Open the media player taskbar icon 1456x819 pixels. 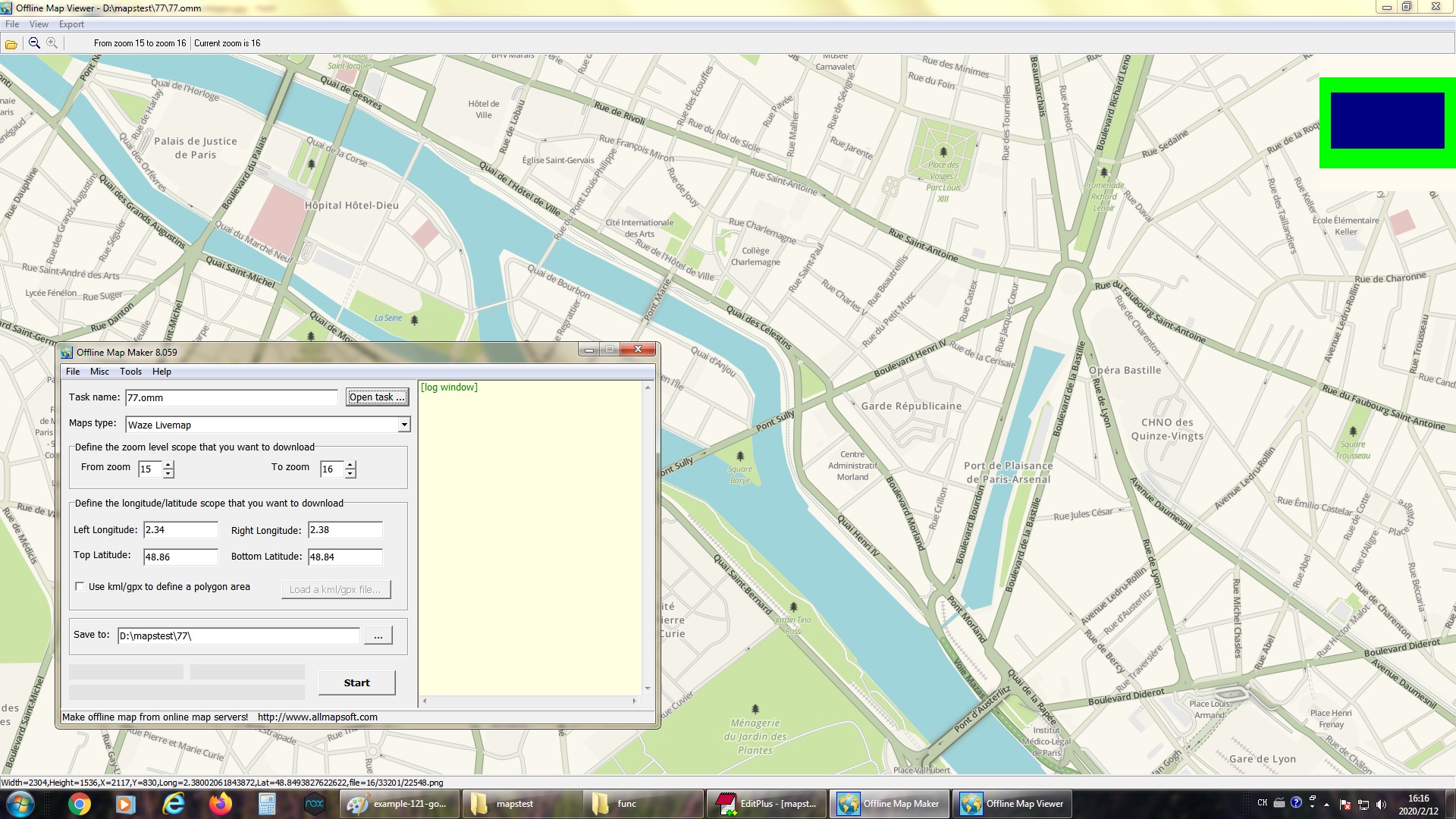point(126,804)
